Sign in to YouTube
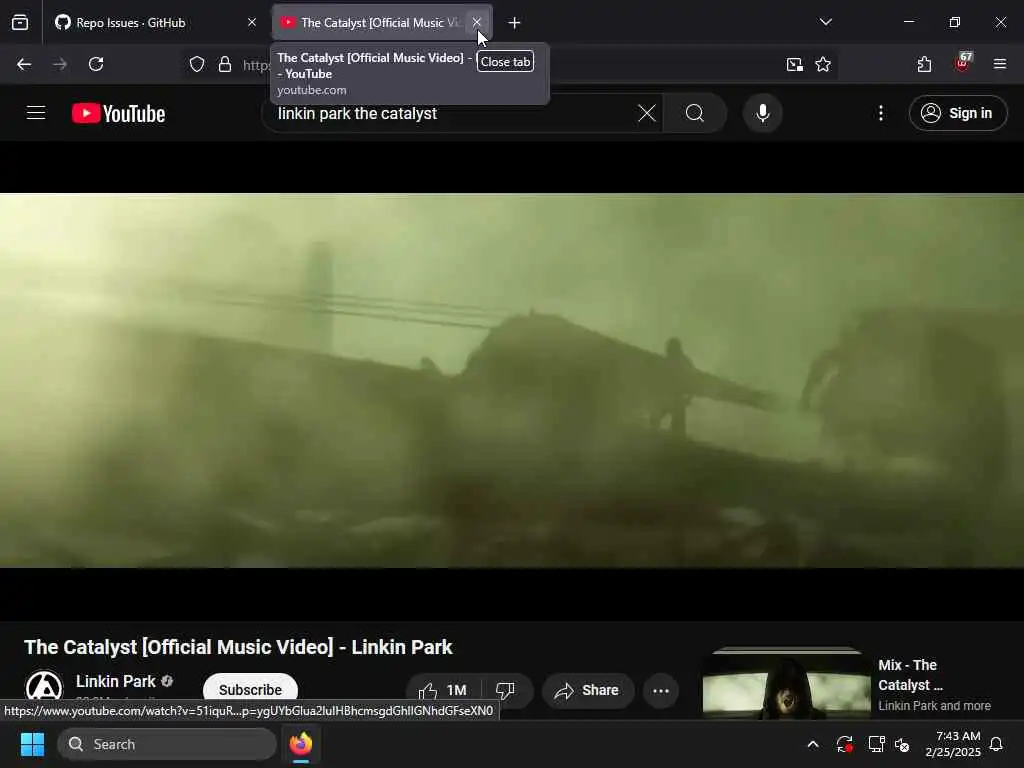The height and width of the screenshot is (768, 1024). 958,113
